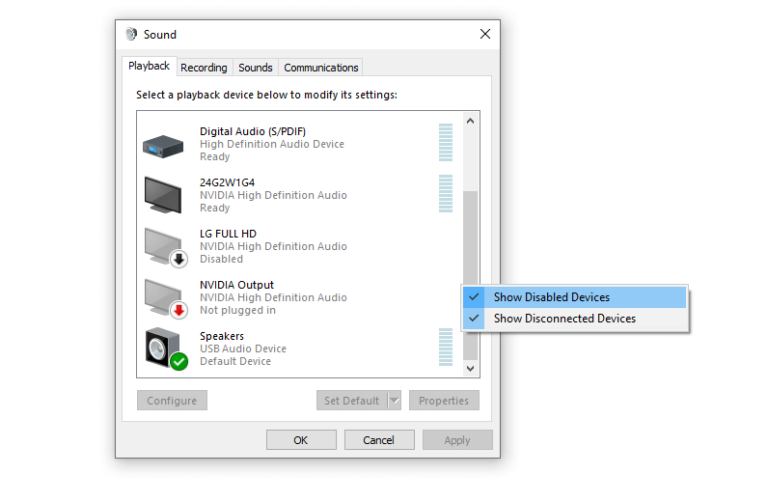The width and height of the screenshot is (768, 502).
Task: Click green checkmark badge on Speakers
Action: pos(179,362)
